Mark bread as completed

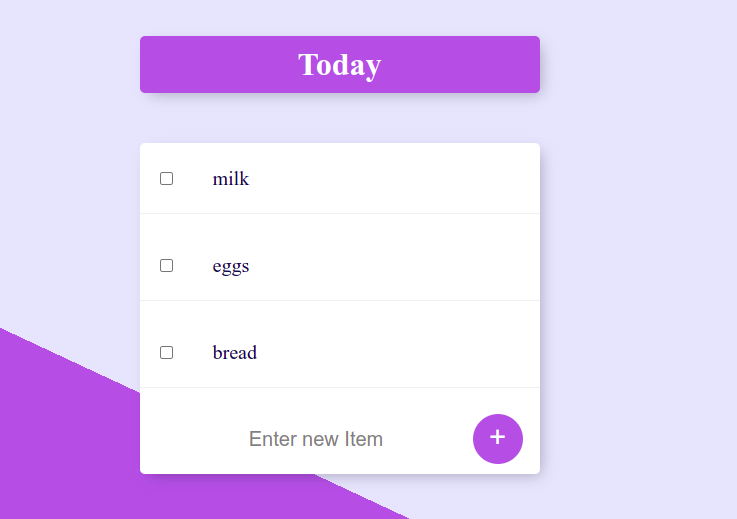[x=166, y=353]
